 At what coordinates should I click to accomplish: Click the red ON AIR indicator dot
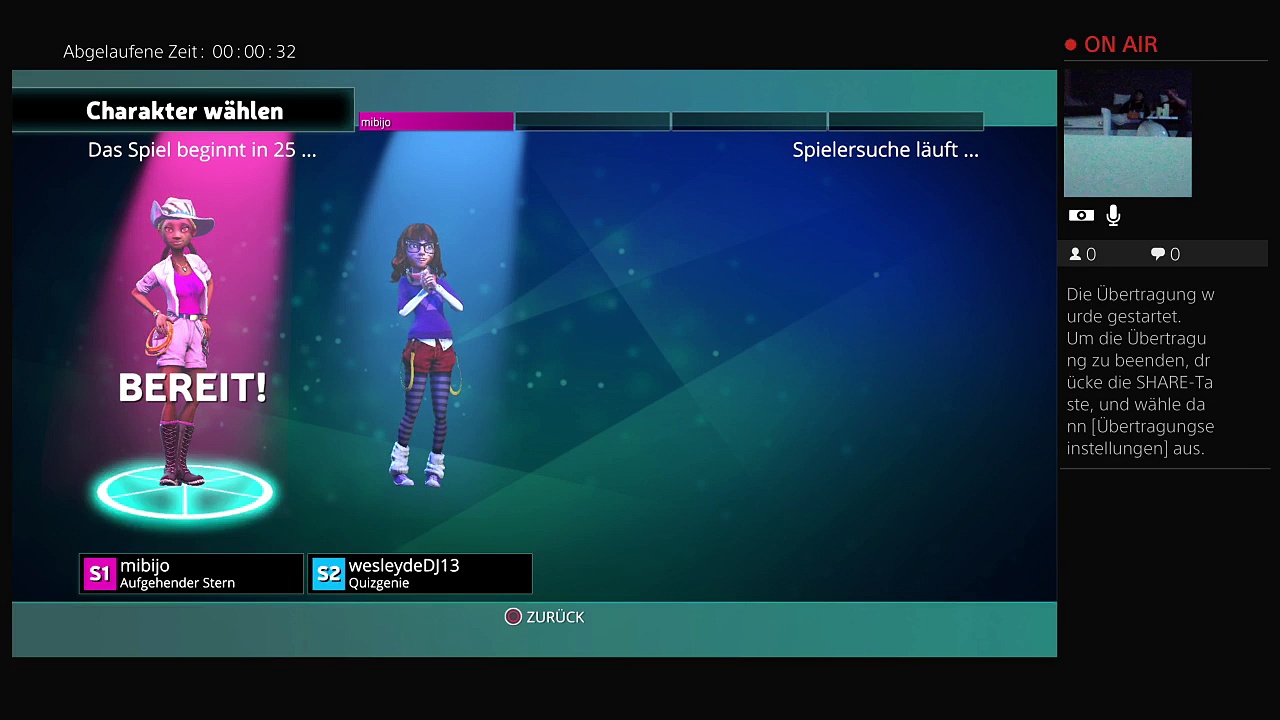1070,45
